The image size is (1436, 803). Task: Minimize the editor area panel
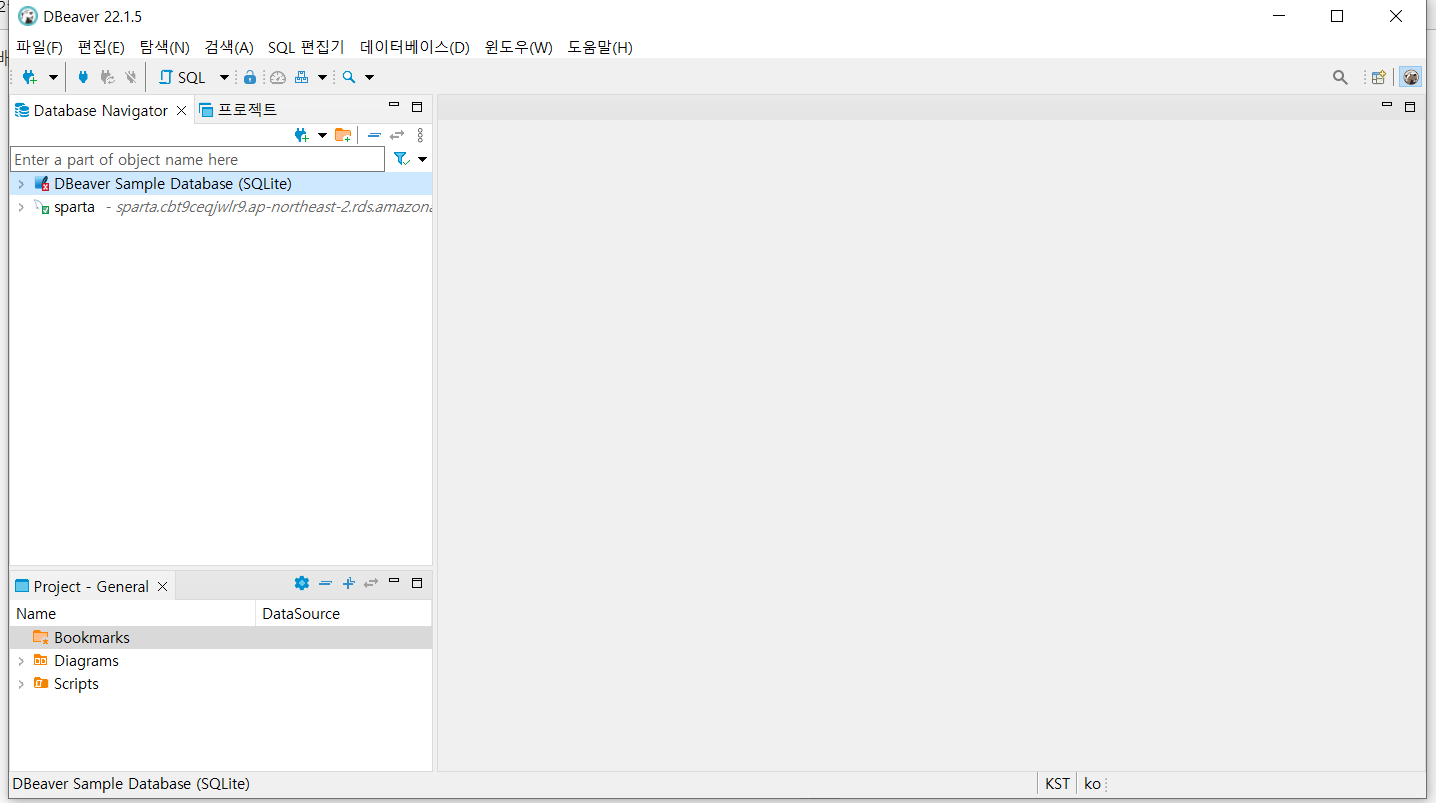pos(1387,106)
